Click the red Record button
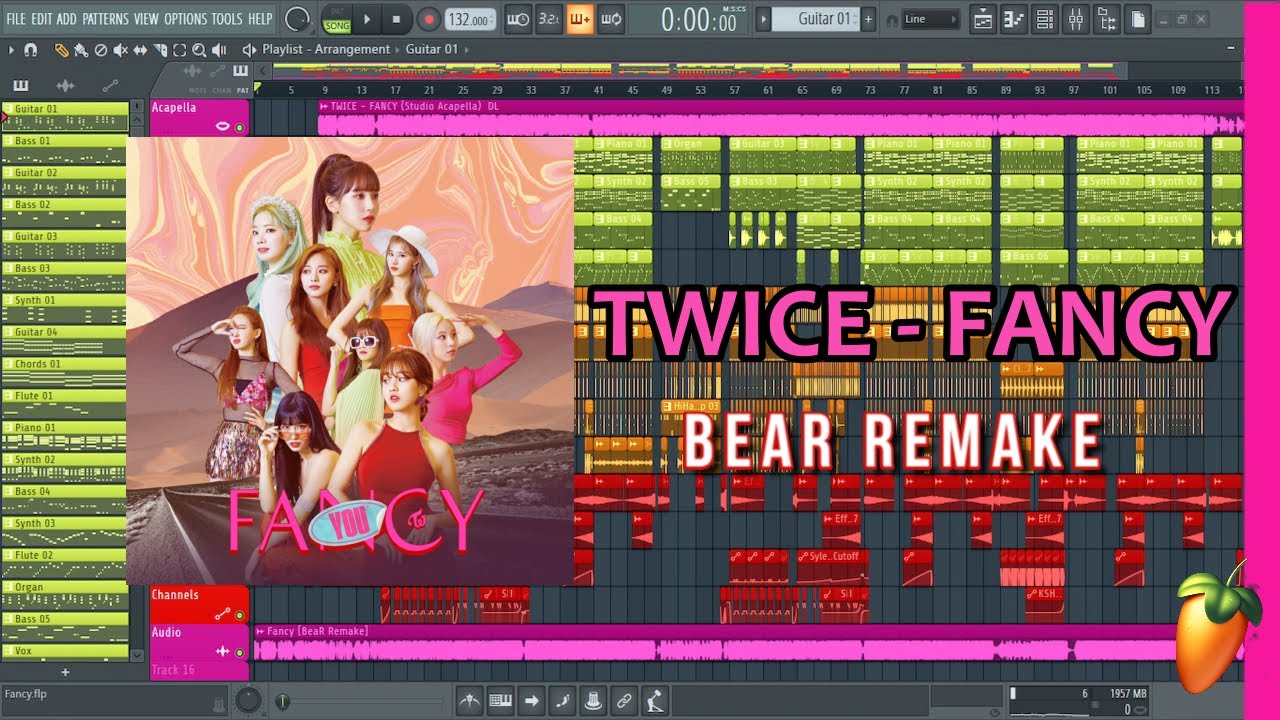Image resolution: width=1280 pixels, height=720 pixels. (428, 19)
